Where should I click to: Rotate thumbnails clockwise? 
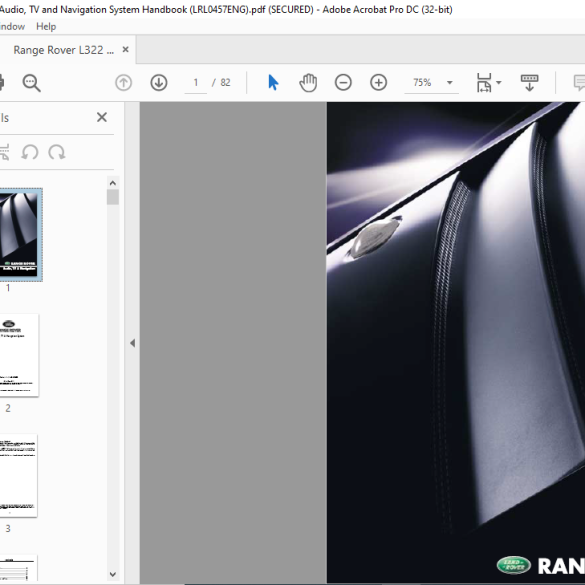tap(57, 152)
